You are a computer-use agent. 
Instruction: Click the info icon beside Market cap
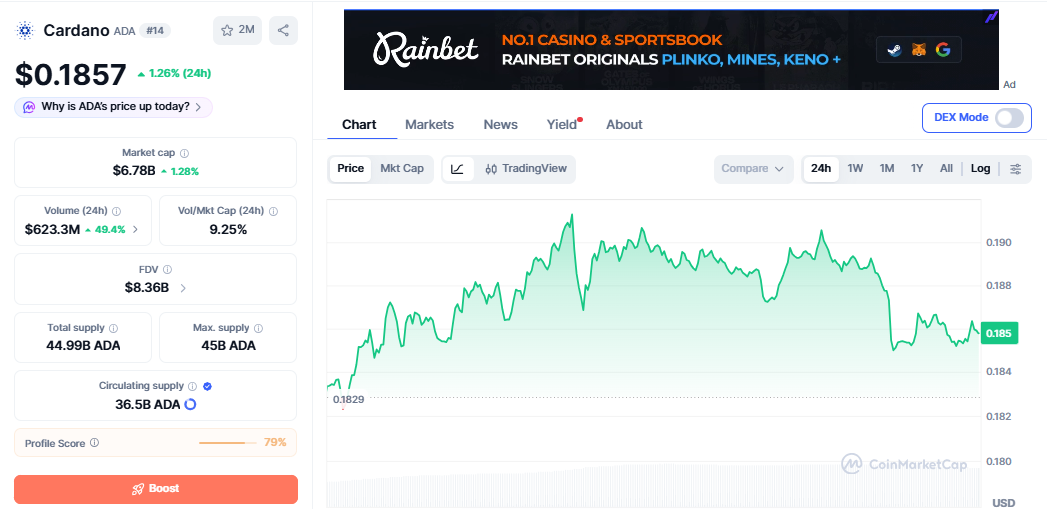pyautogui.click(x=184, y=153)
